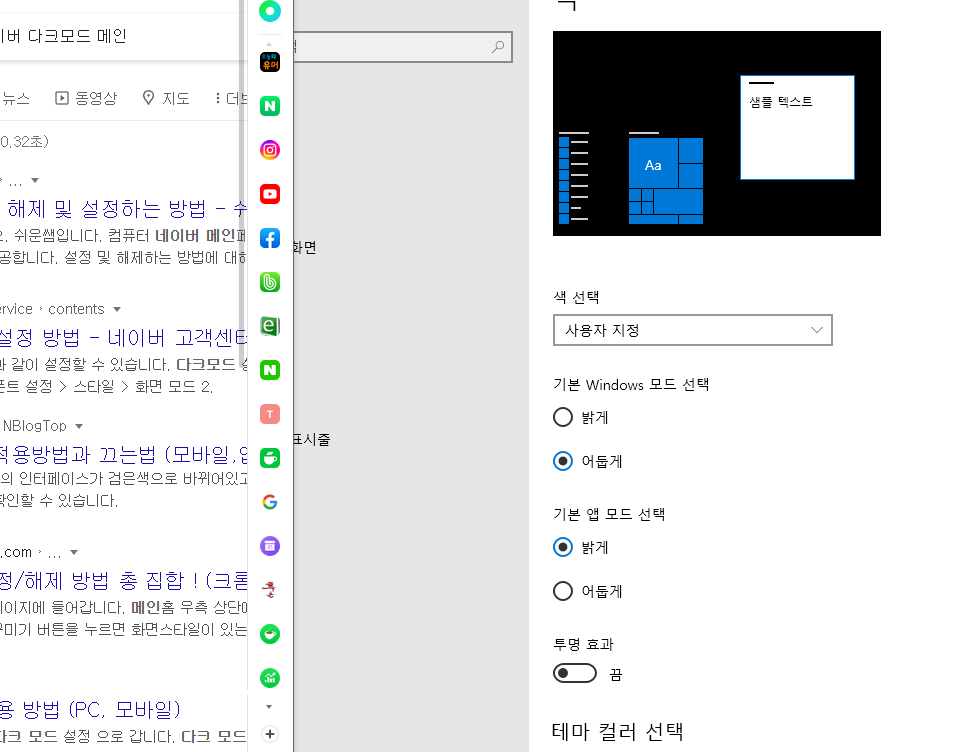
Task: Select 어둡게 under 기본 앱 모드 선택
Action: tap(563, 591)
